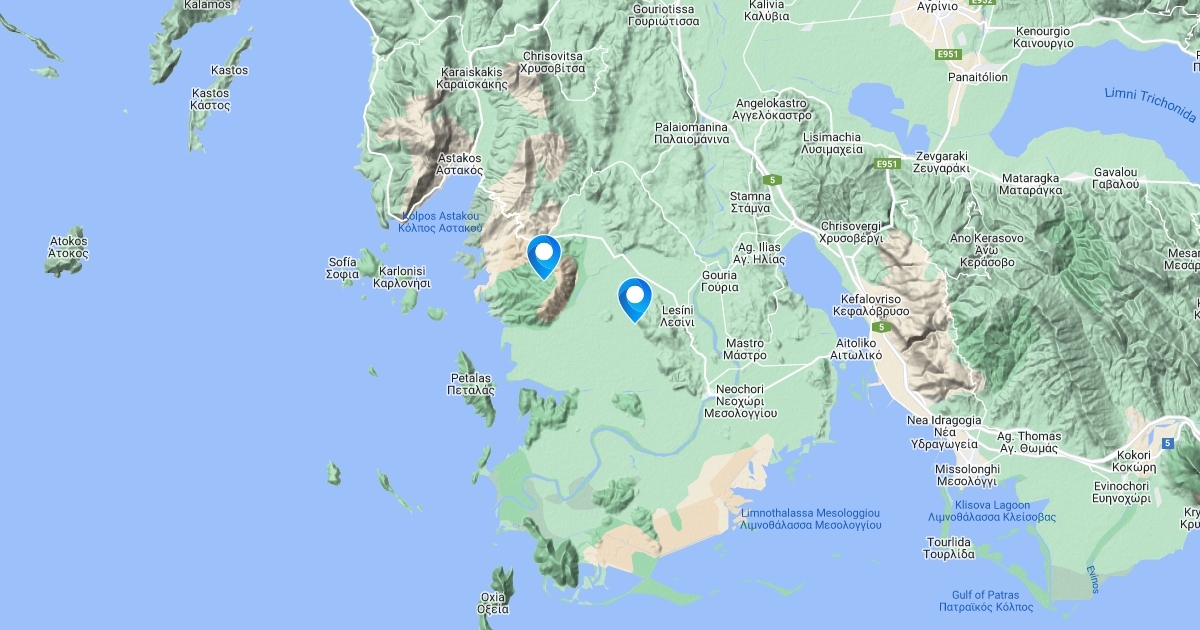Image resolution: width=1200 pixels, height=630 pixels.
Task: Click the Aitoliko town label
Action: pyautogui.click(x=857, y=348)
